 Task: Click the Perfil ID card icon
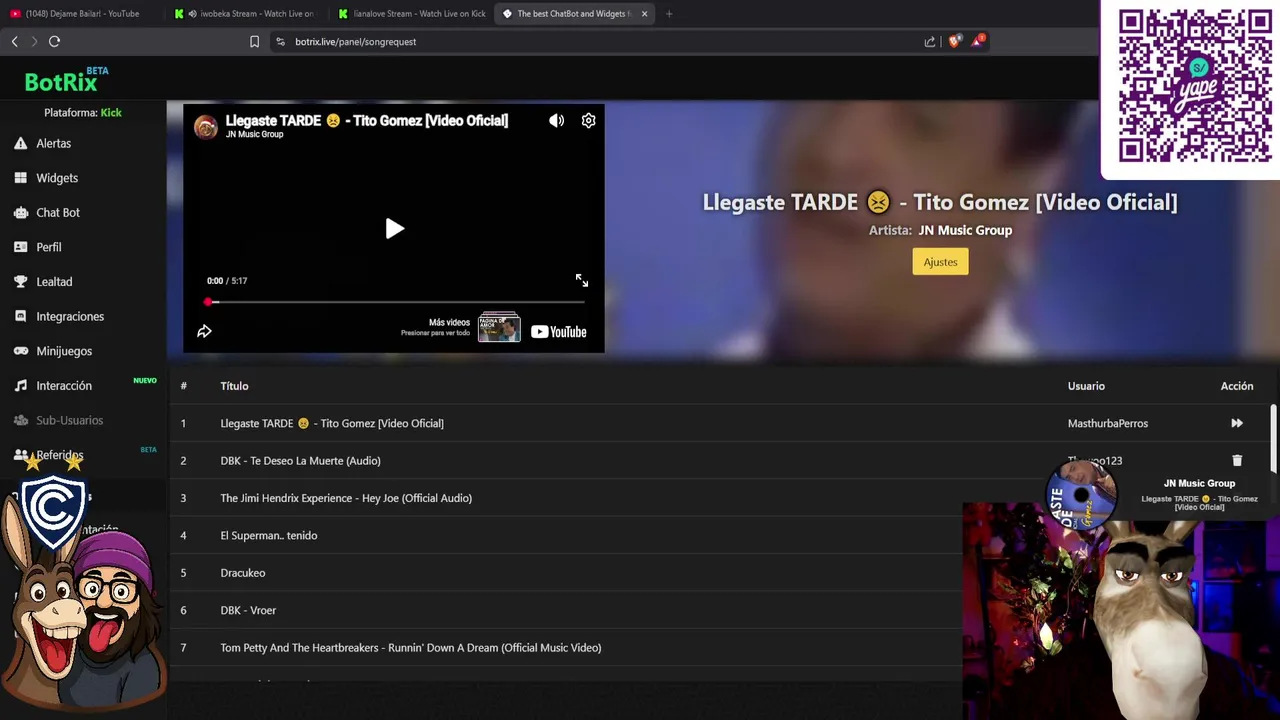20,247
